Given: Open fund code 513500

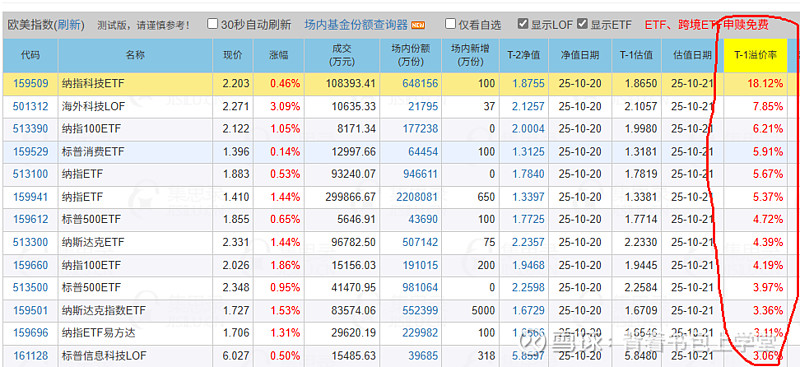Looking at the screenshot, I should [x=31, y=287].
